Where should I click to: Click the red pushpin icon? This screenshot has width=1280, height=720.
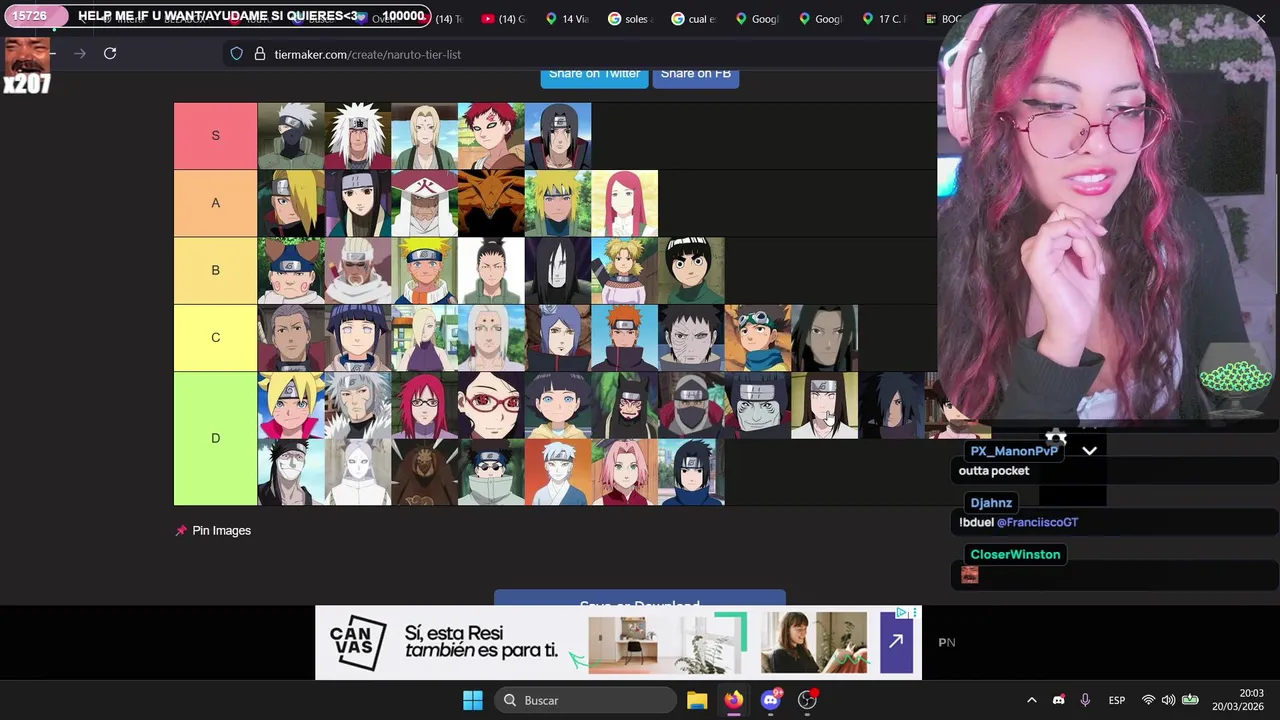(x=181, y=531)
